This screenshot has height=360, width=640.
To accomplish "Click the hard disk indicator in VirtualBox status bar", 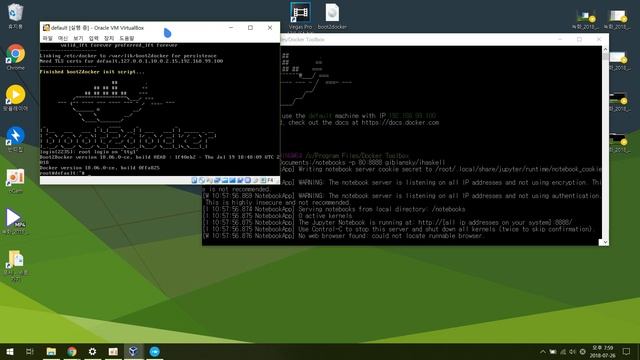I will click(194, 180).
